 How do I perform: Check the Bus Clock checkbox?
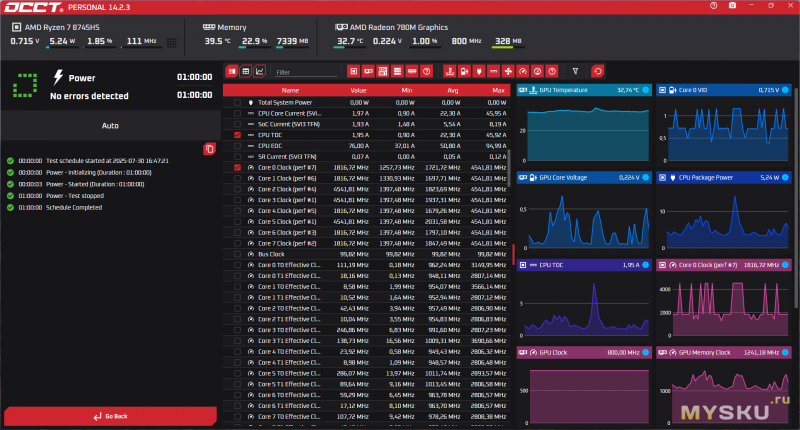tap(237, 254)
